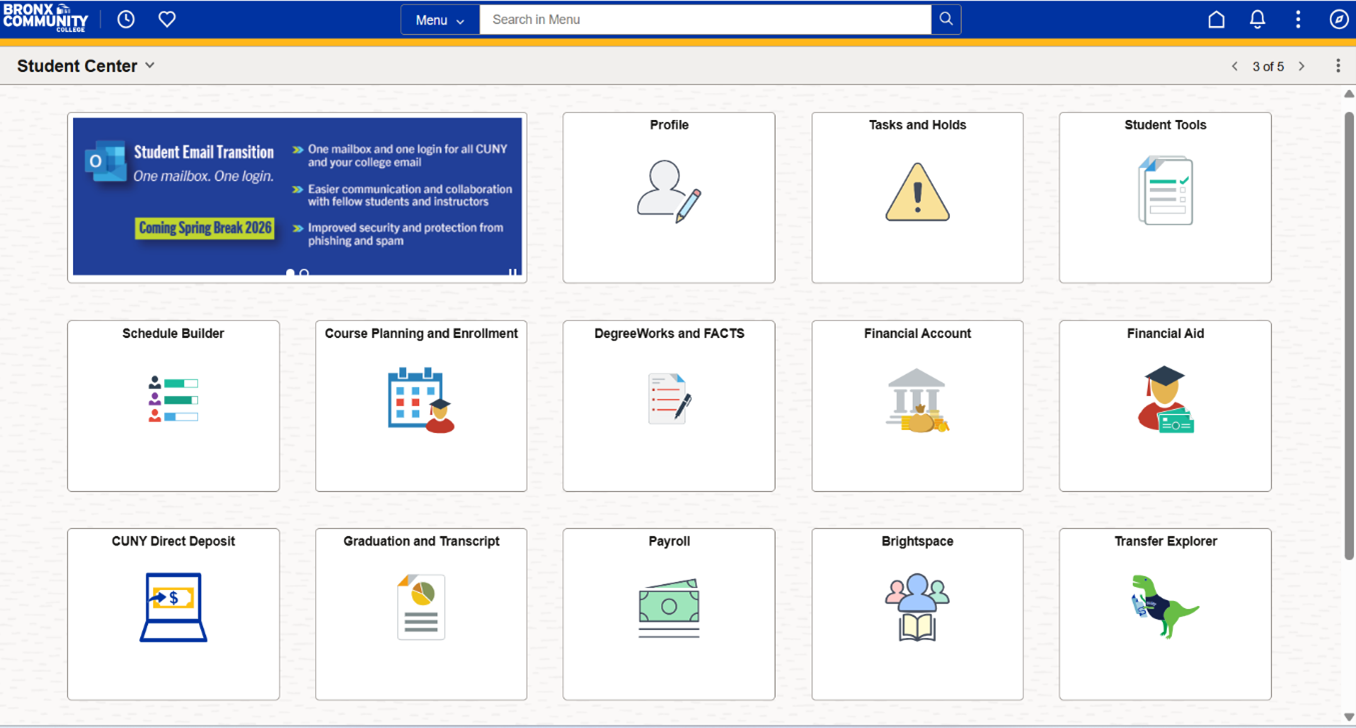Open the Tasks and Holds tile
Viewport: 1356px width, 728px height.
coord(917,197)
